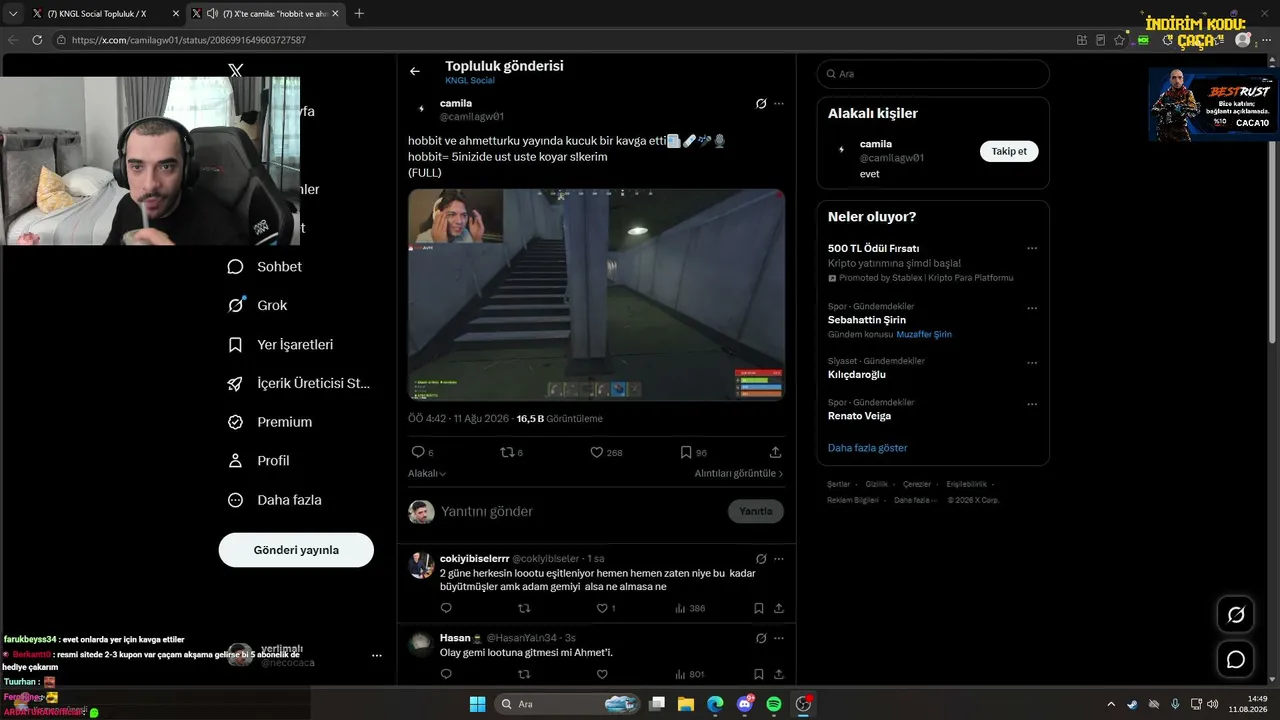Open the KNGL Social community link

pos(470,80)
